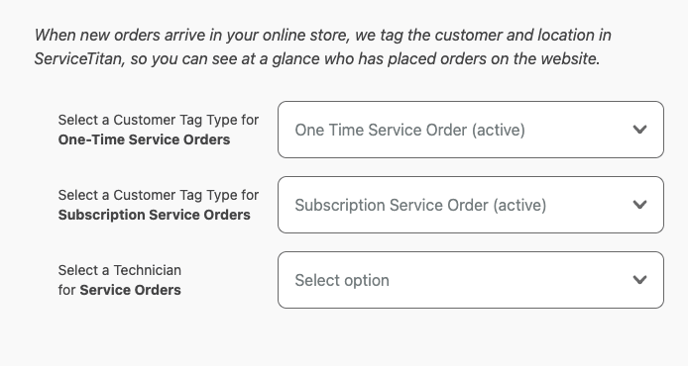Screen dimensions: 688x366
Task: Open Subscription Service Orders tag type dropdown
Action: (x=470, y=205)
